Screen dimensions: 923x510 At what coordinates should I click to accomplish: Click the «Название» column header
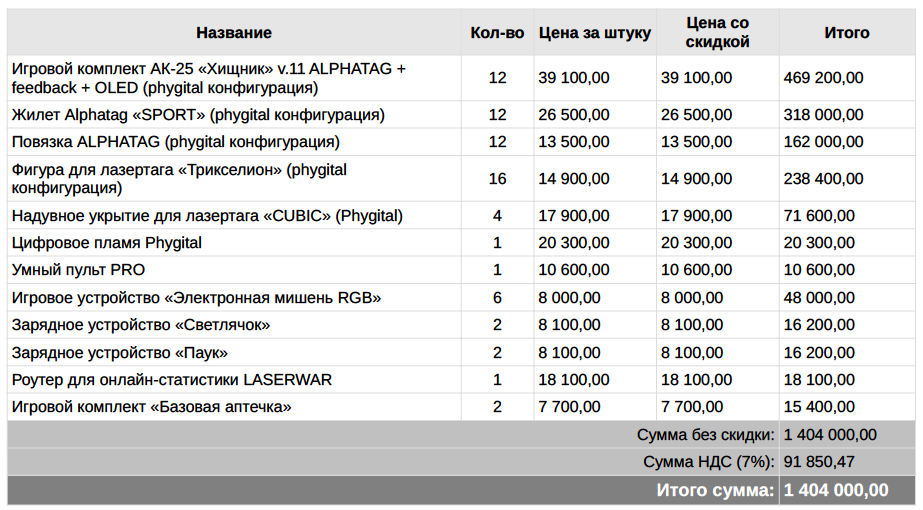tap(234, 33)
